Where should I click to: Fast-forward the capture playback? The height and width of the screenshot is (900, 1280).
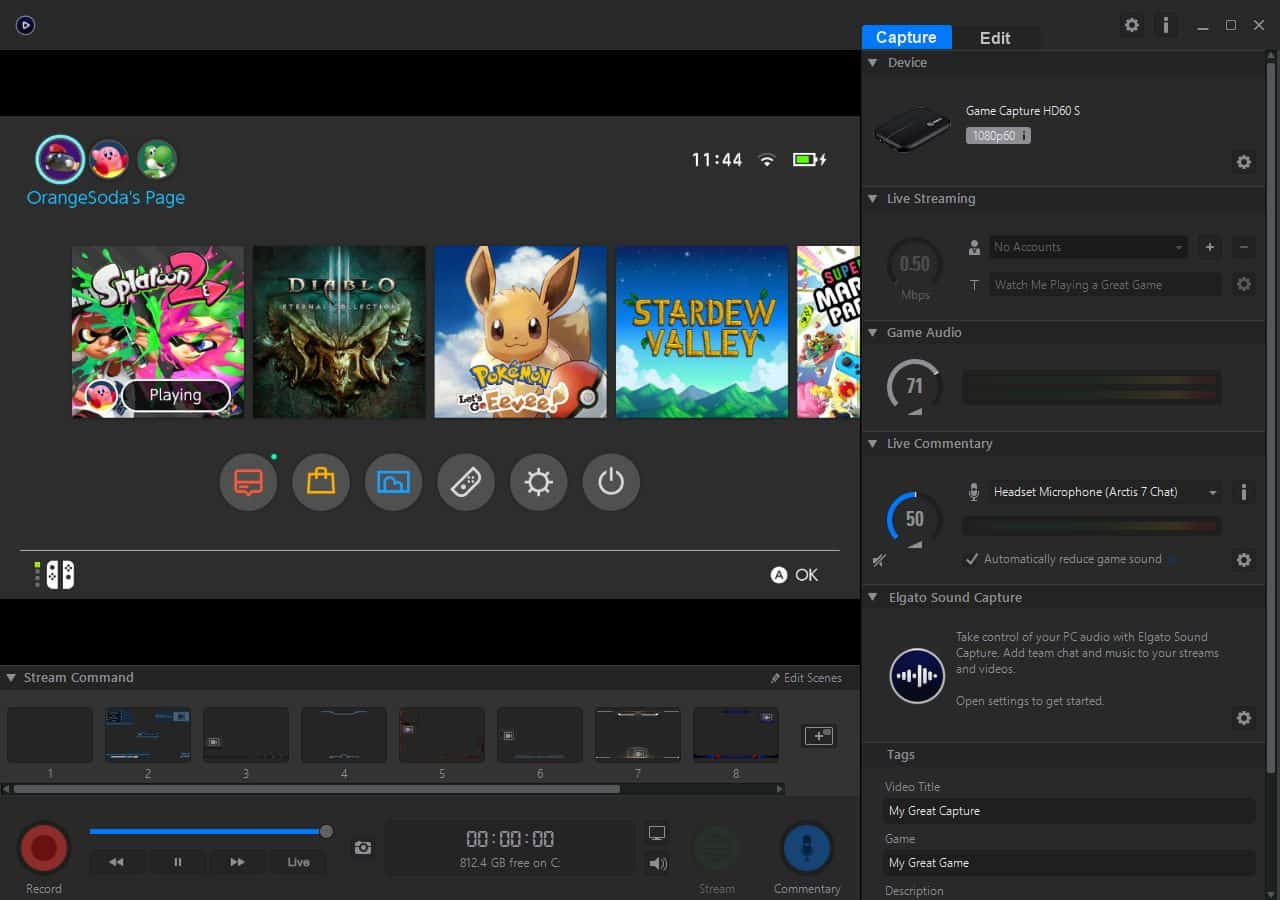(x=238, y=862)
